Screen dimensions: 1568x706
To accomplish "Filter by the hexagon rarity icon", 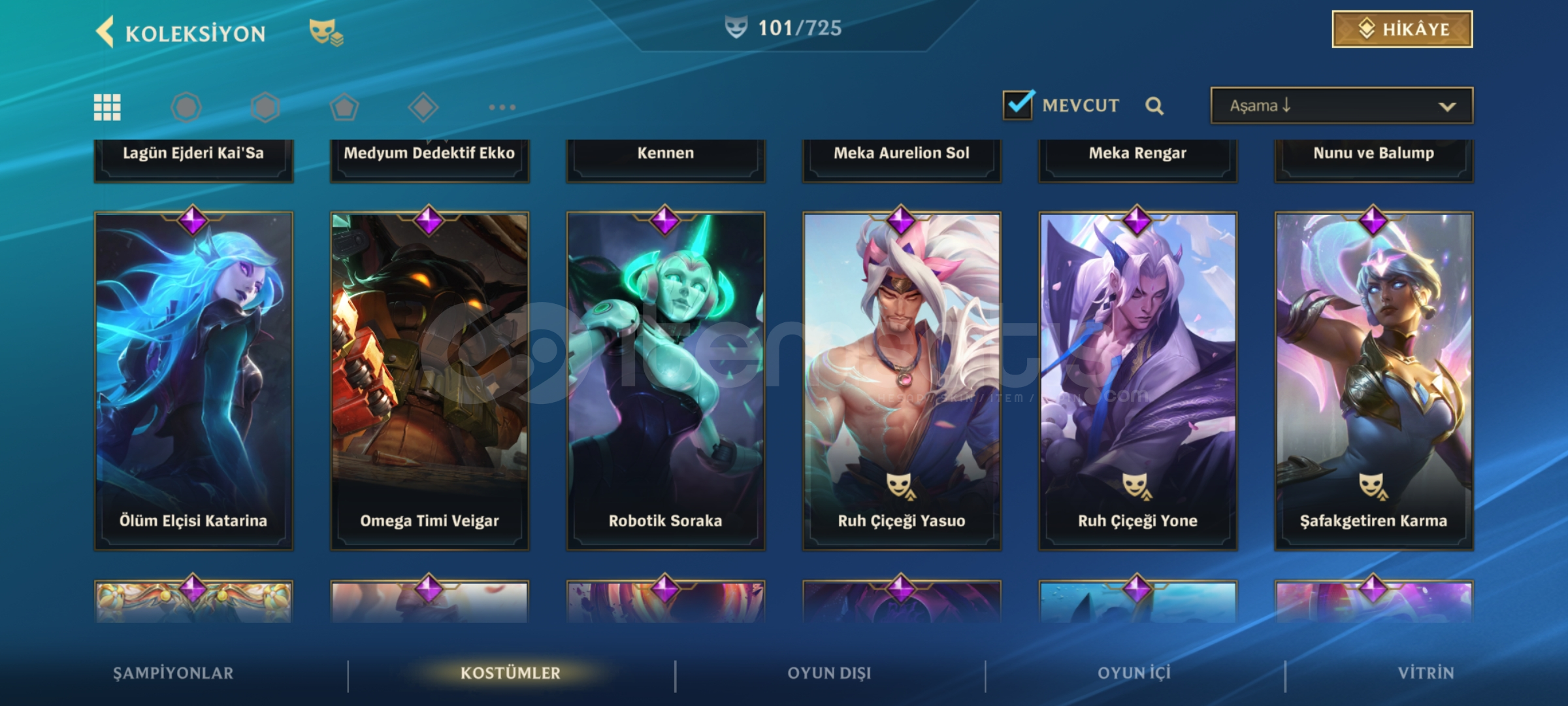I will pos(265,107).
